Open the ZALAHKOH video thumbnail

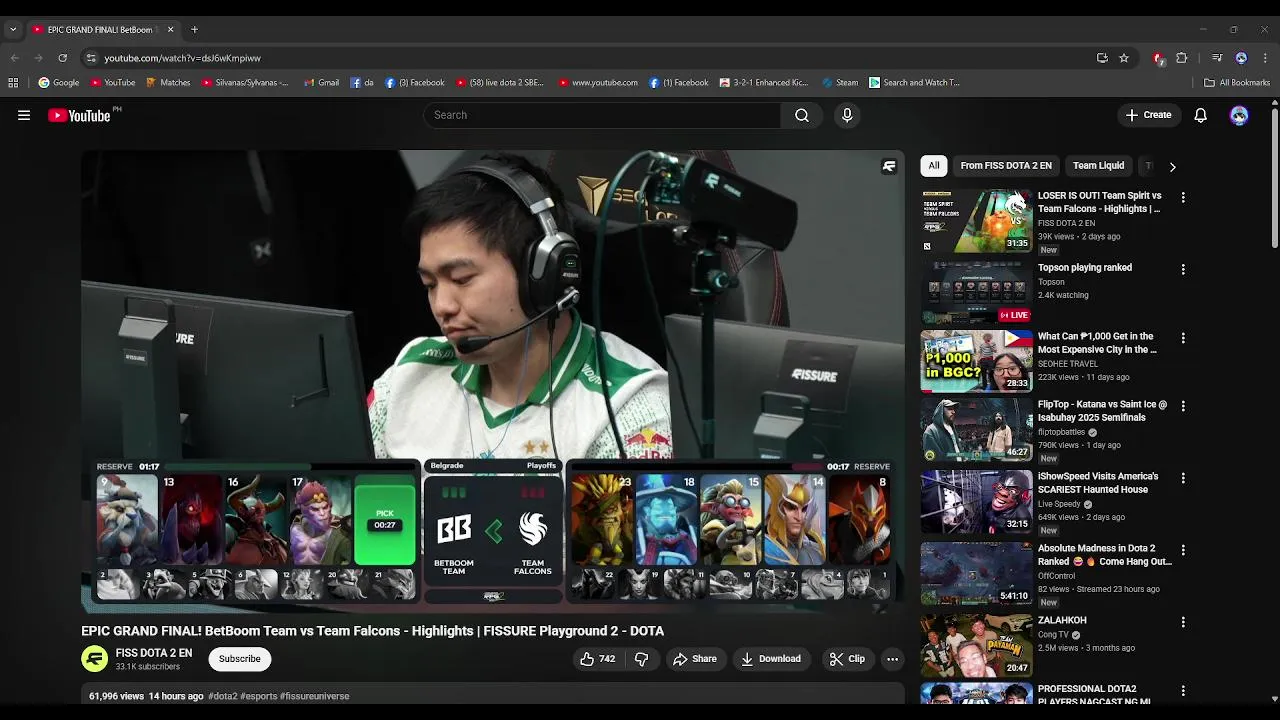coord(976,646)
